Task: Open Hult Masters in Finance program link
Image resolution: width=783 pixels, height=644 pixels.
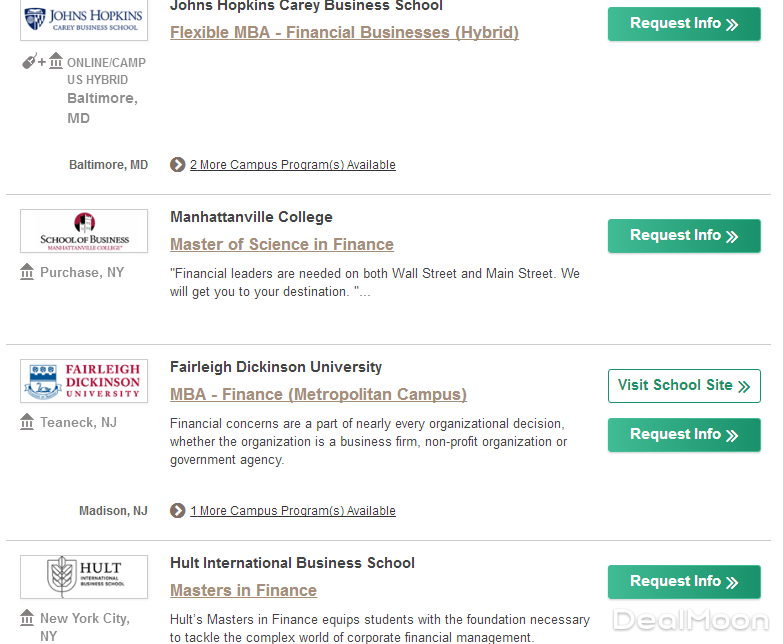Action: 243,590
